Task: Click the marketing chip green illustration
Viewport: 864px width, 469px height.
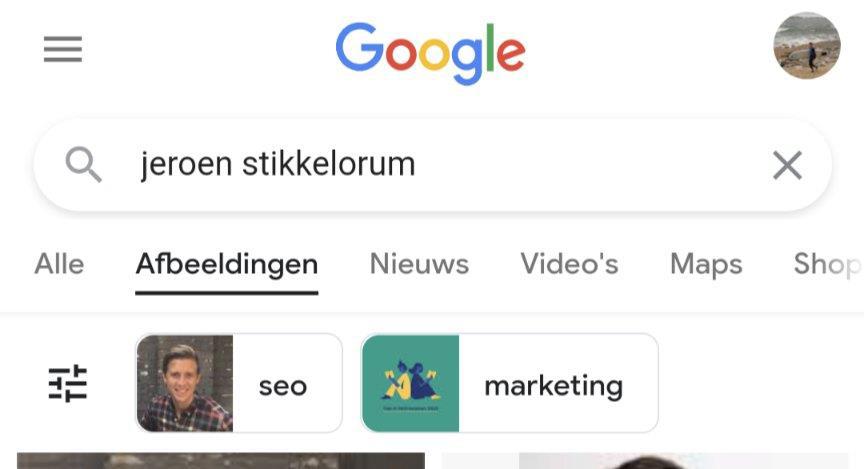Action: click(411, 383)
